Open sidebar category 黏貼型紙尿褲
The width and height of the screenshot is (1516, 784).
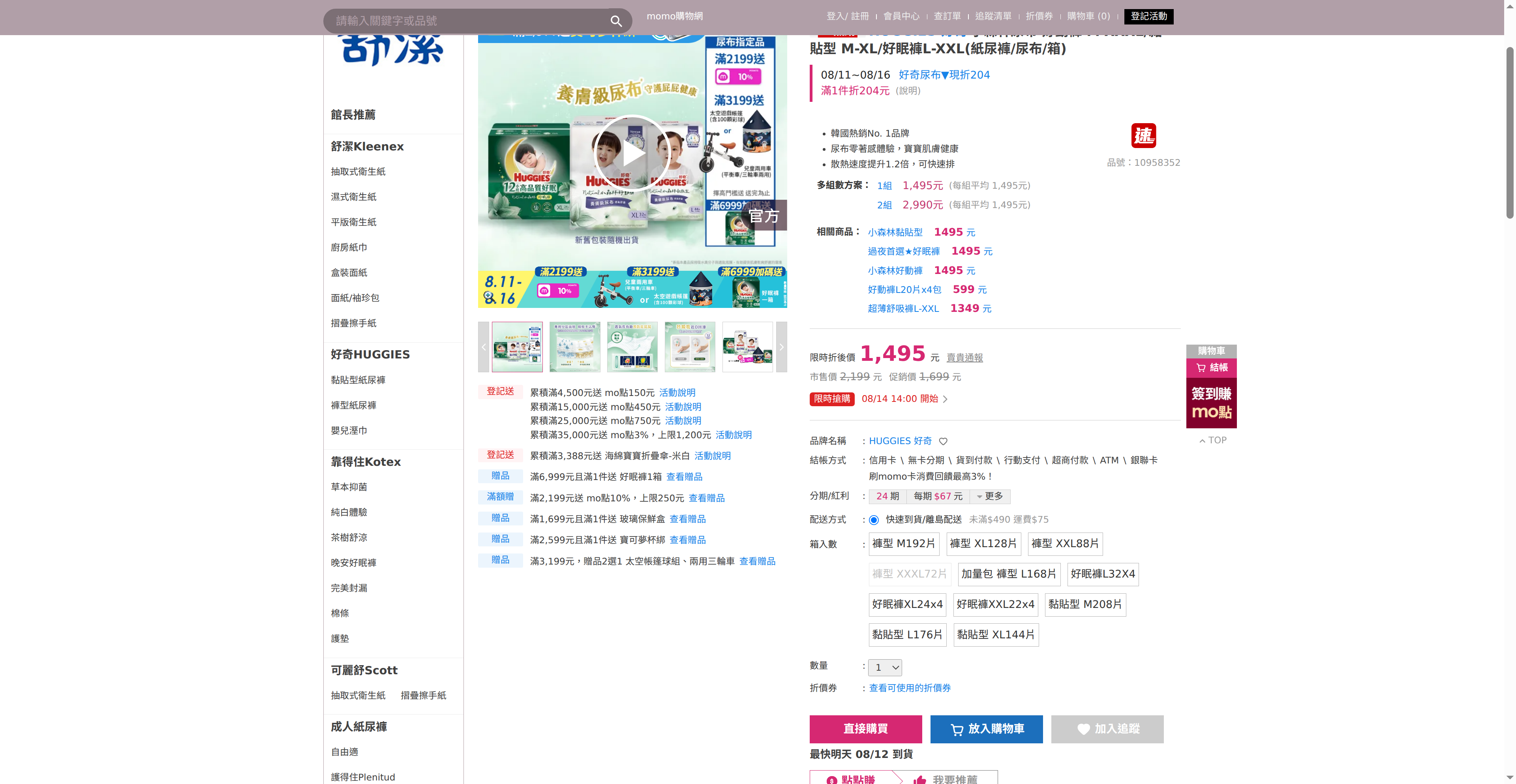pyautogui.click(x=358, y=380)
